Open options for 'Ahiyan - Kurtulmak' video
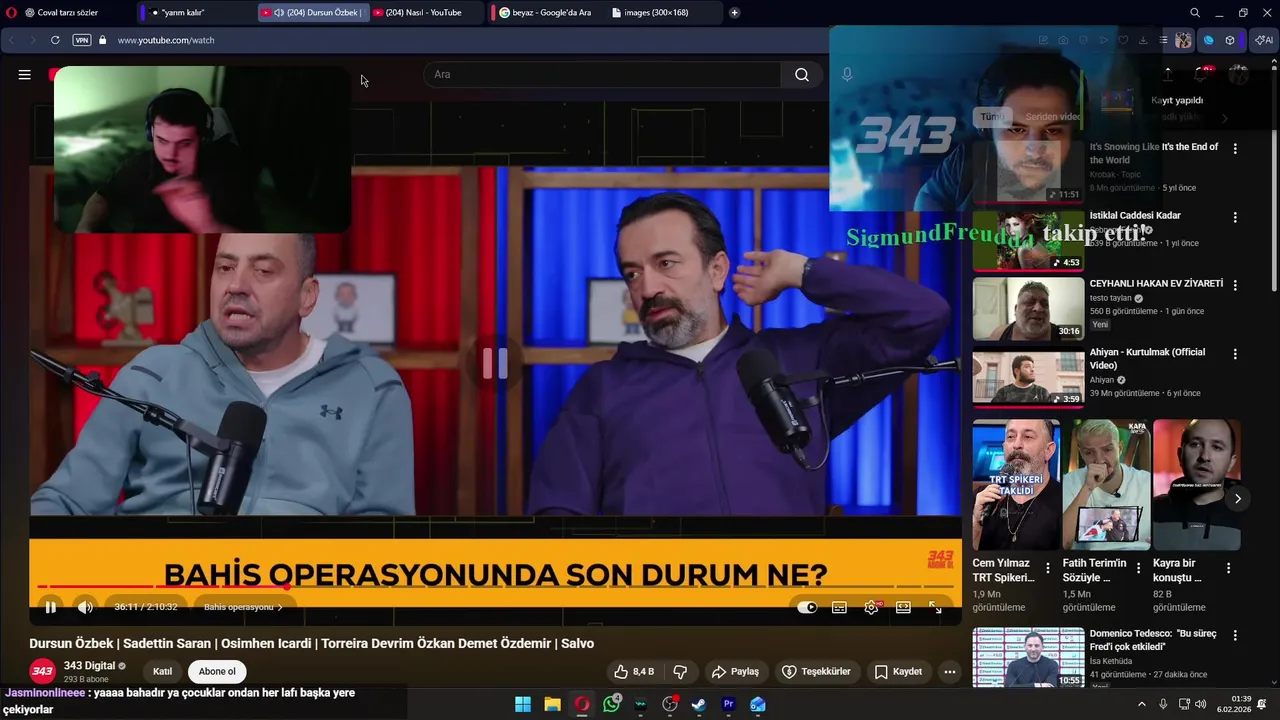The image size is (1280, 720). [x=1235, y=354]
